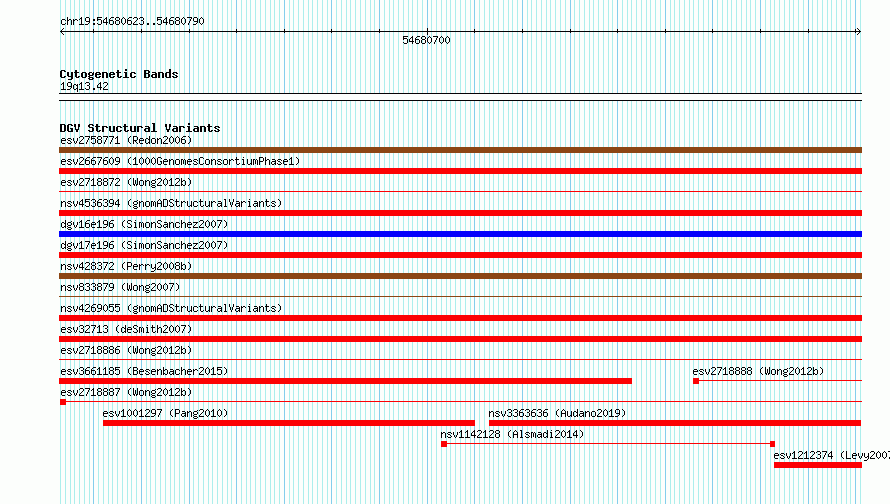Open nsv833879 (Wong2007) entry
The width and height of the screenshot is (890, 504).
click(120, 287)
